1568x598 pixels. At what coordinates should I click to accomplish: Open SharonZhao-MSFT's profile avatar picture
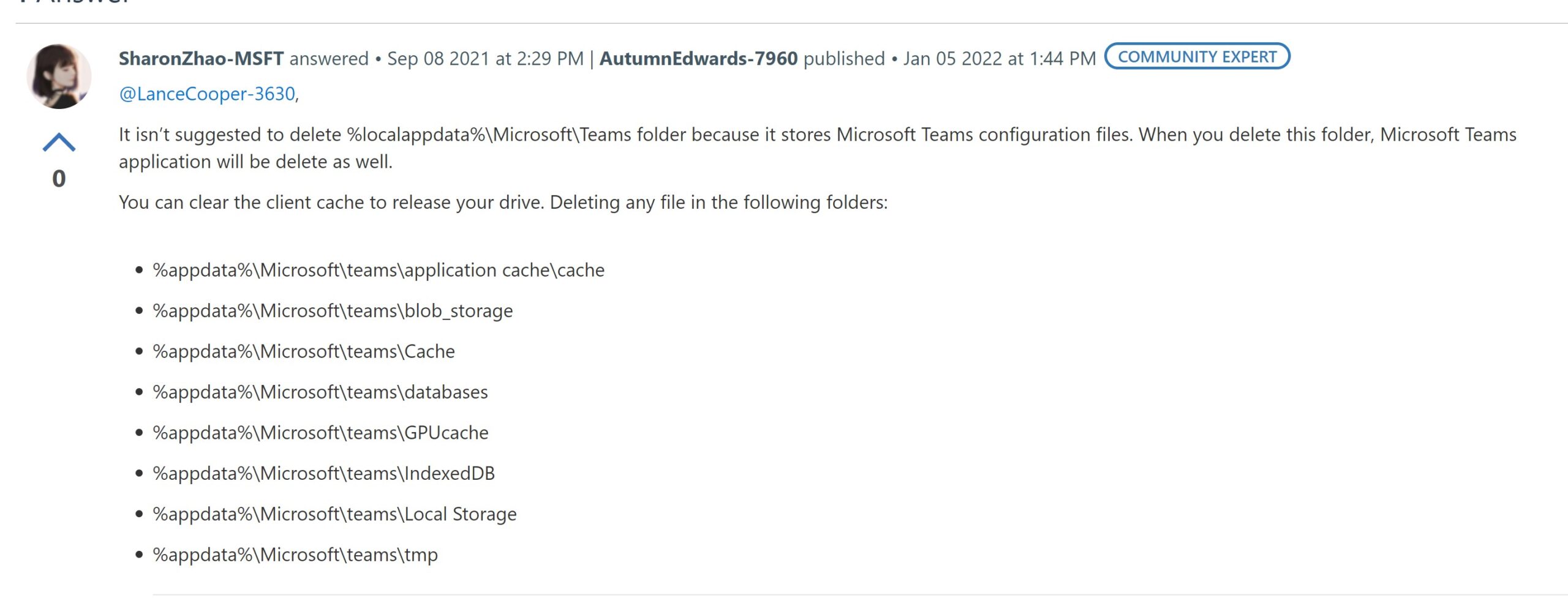(59, 77)
